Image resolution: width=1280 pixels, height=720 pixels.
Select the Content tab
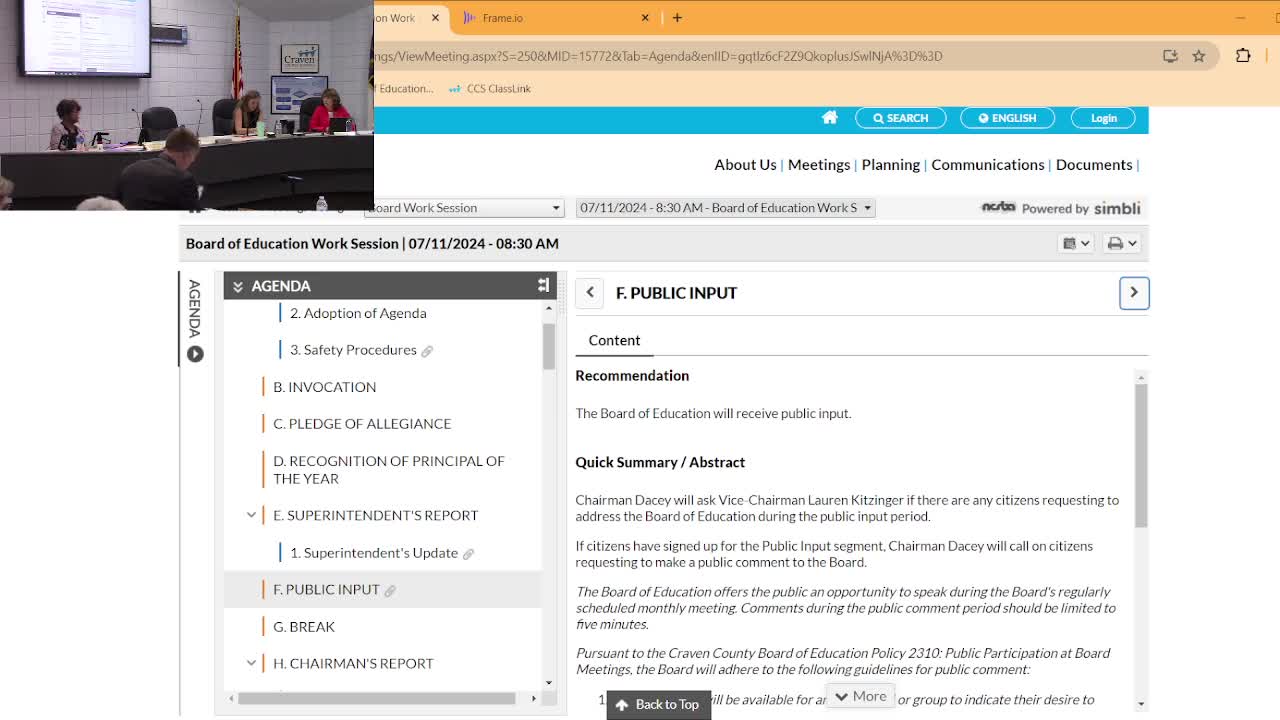[x=614, y=340]
